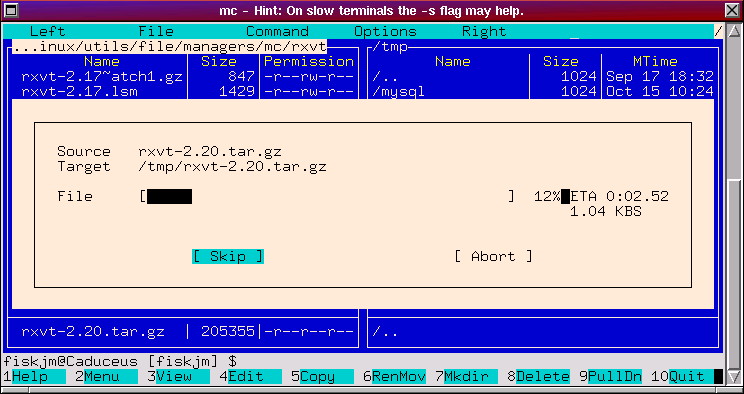Click the scrollbar up arrow

(734, 32)
